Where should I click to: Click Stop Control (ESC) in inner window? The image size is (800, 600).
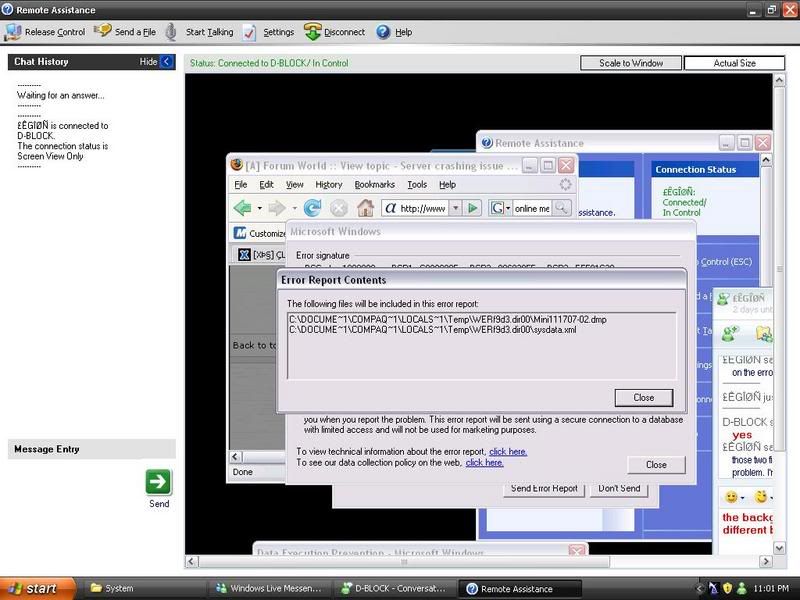click(726, 262)
